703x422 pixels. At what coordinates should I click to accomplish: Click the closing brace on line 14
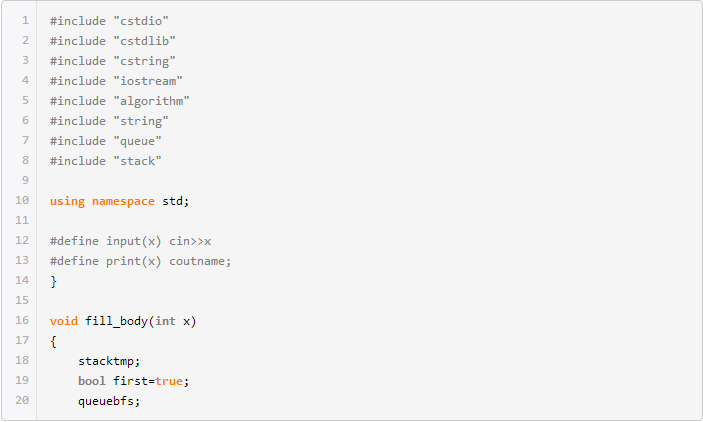click(x=53, y=282)
